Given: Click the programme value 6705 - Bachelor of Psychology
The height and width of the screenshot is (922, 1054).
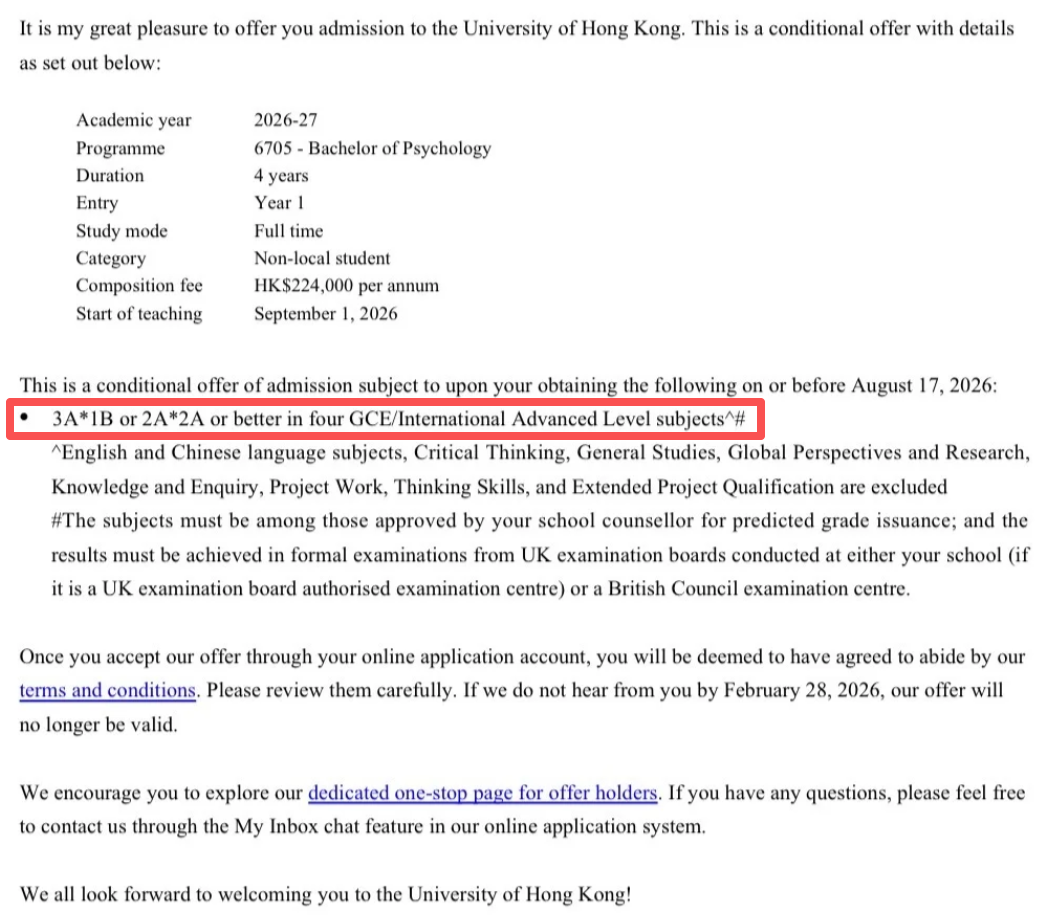Looking at the screenshot, I should click(x=372, y=148).
